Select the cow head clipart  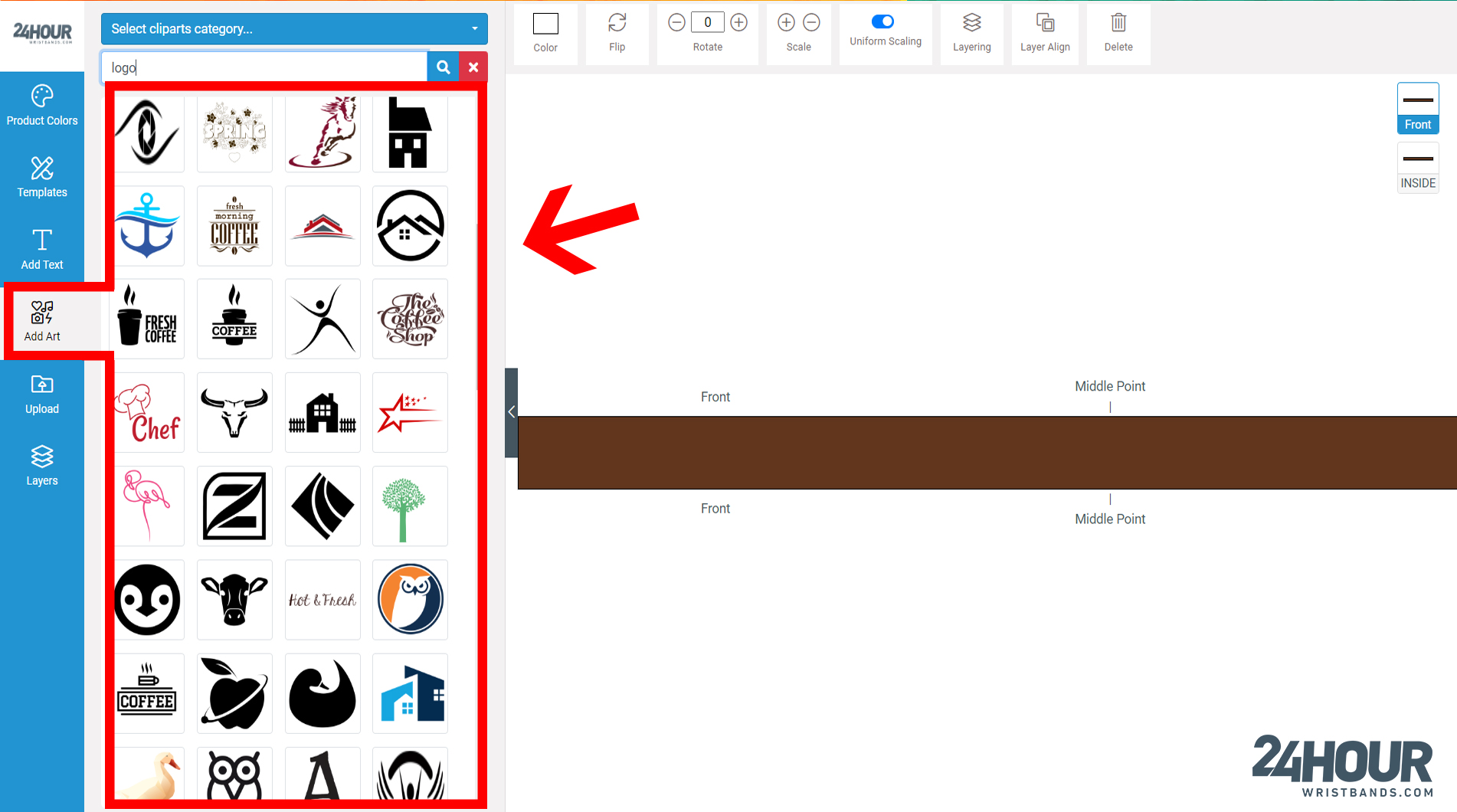pyautogui.click(x=234, y=600)
